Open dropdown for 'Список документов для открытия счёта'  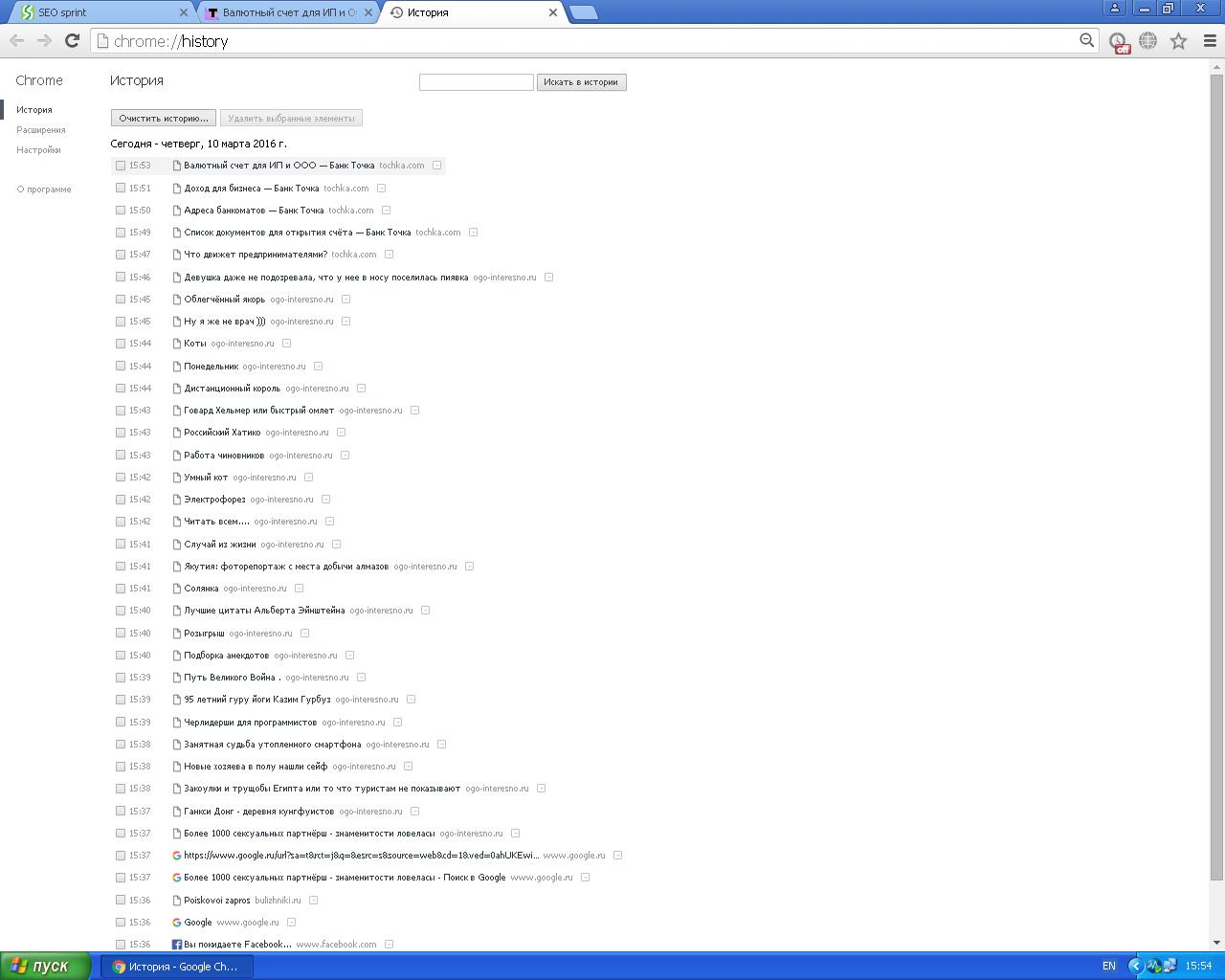473,233
